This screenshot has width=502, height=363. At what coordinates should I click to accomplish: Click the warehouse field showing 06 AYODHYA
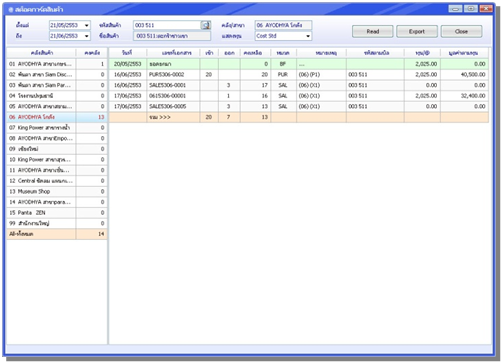pyautogui.click(x=284, y=25)
